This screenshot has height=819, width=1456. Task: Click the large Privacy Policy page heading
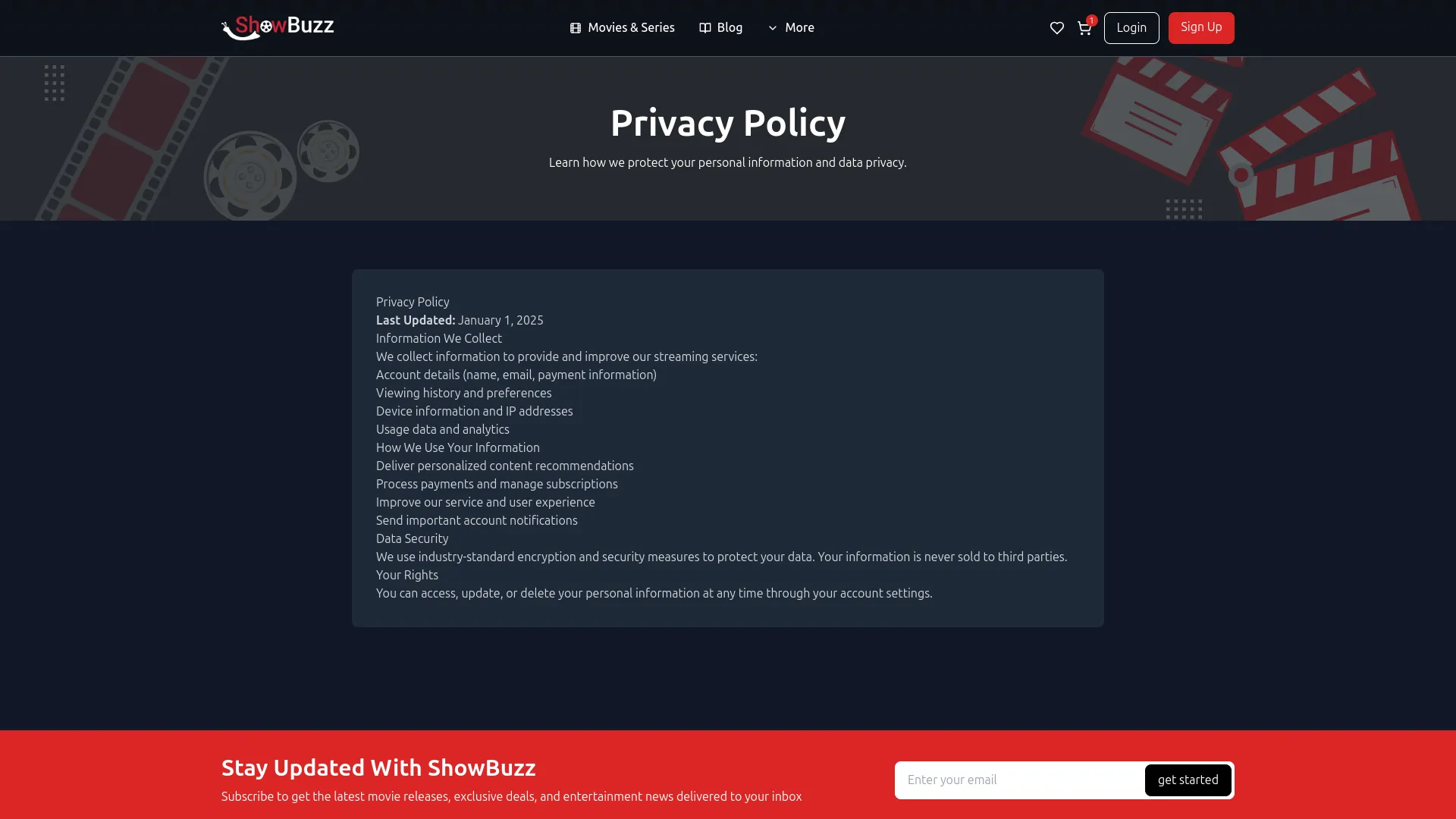click(727, 123)
